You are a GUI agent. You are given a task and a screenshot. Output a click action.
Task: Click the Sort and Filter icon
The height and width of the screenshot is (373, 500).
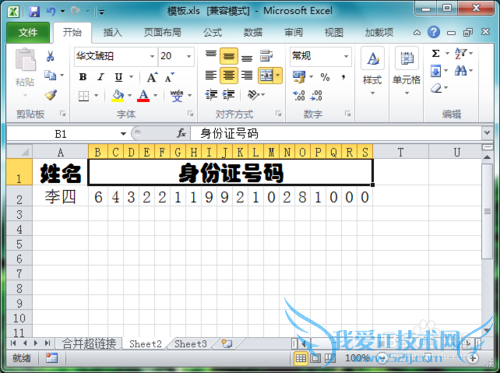pyautogui.click(x=461, y=53)
